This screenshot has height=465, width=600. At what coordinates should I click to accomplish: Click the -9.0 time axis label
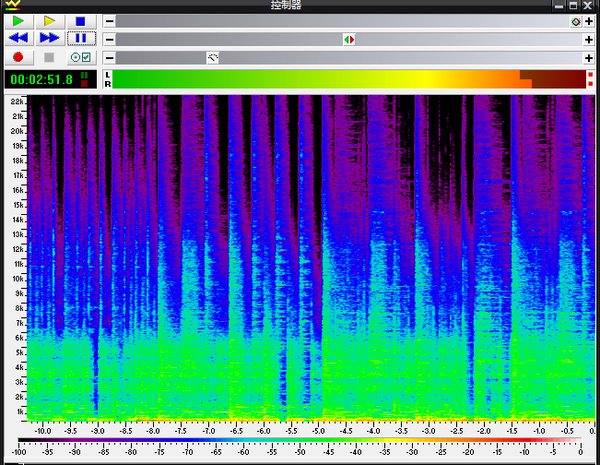pos(98,431)
